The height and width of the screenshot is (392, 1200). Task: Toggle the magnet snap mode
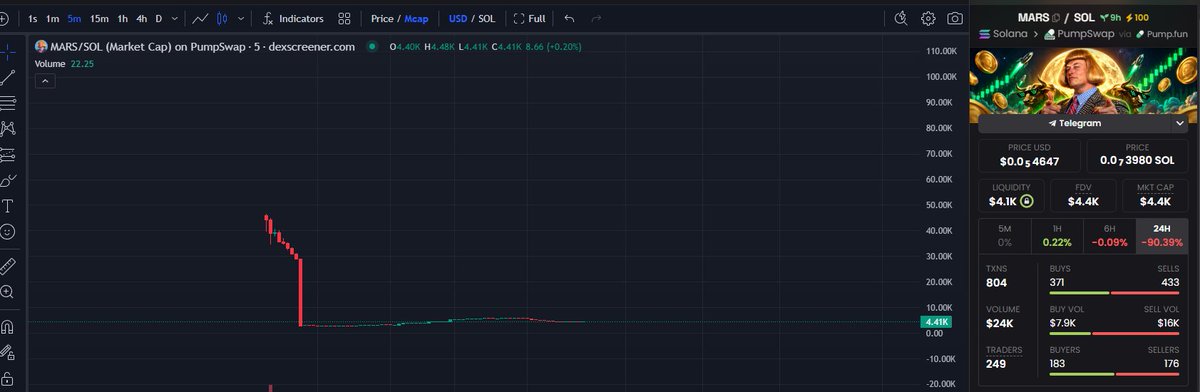[8, 326]
